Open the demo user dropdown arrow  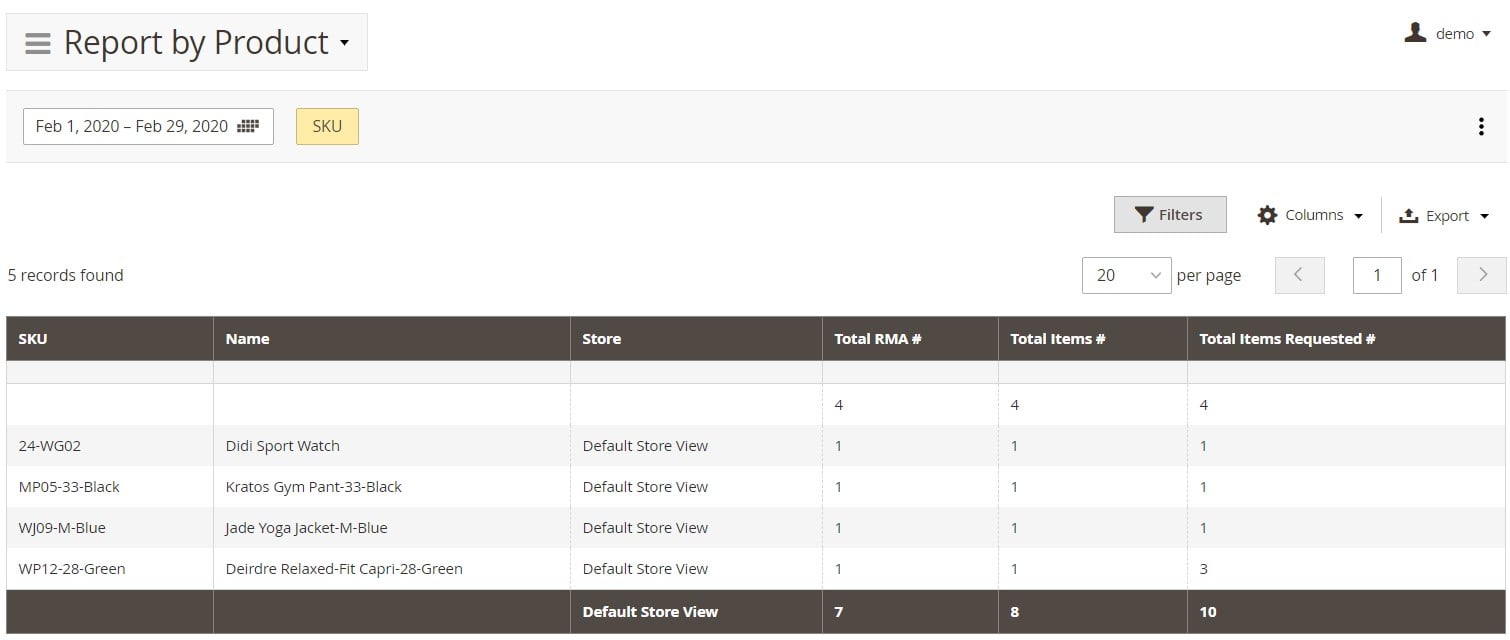[1487, 34]
